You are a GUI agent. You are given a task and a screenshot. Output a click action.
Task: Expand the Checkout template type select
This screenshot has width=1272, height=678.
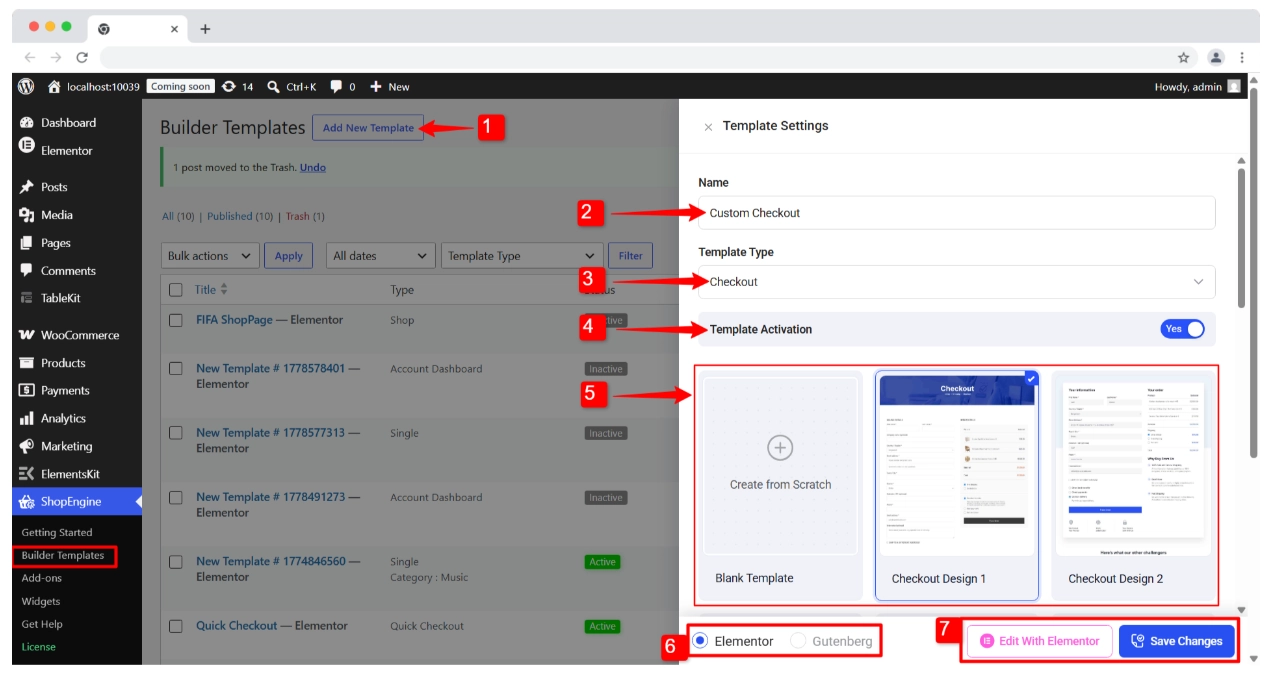tap(957, 282)
